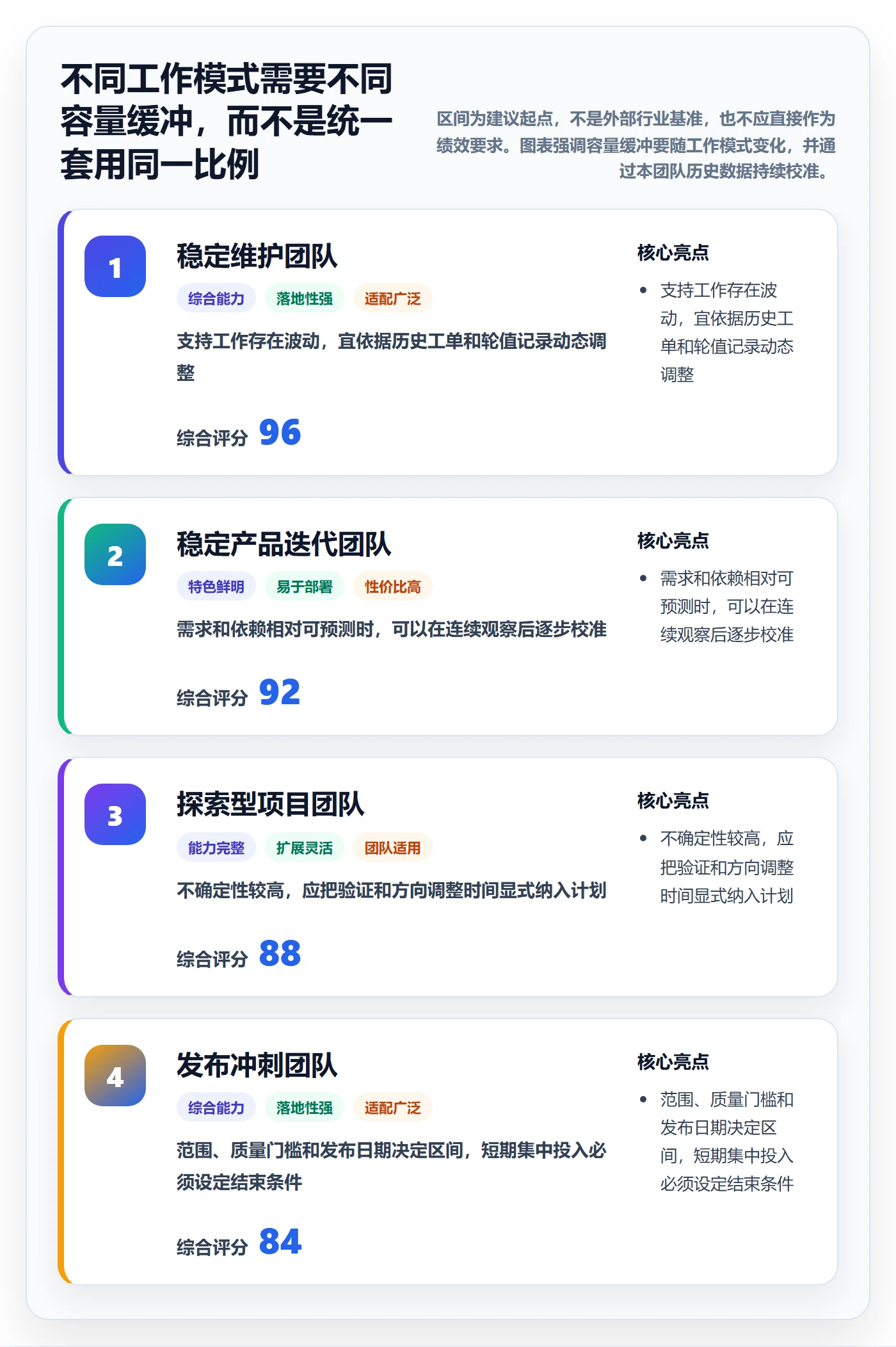The image size is (896, 1347).
Task: Select the 能力完整 tag
Action: 216,848
